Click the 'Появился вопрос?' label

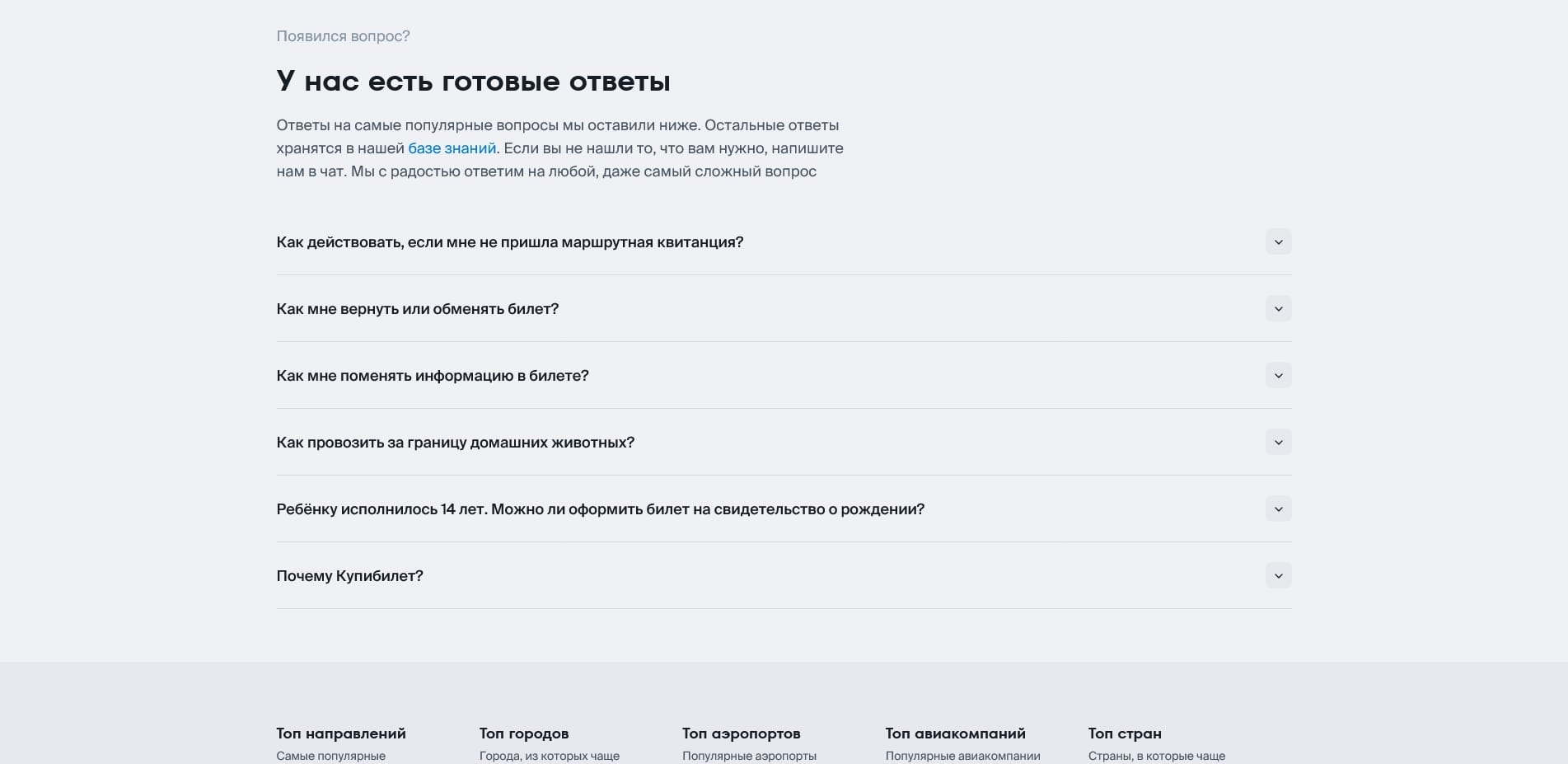[x=343, y=36]
